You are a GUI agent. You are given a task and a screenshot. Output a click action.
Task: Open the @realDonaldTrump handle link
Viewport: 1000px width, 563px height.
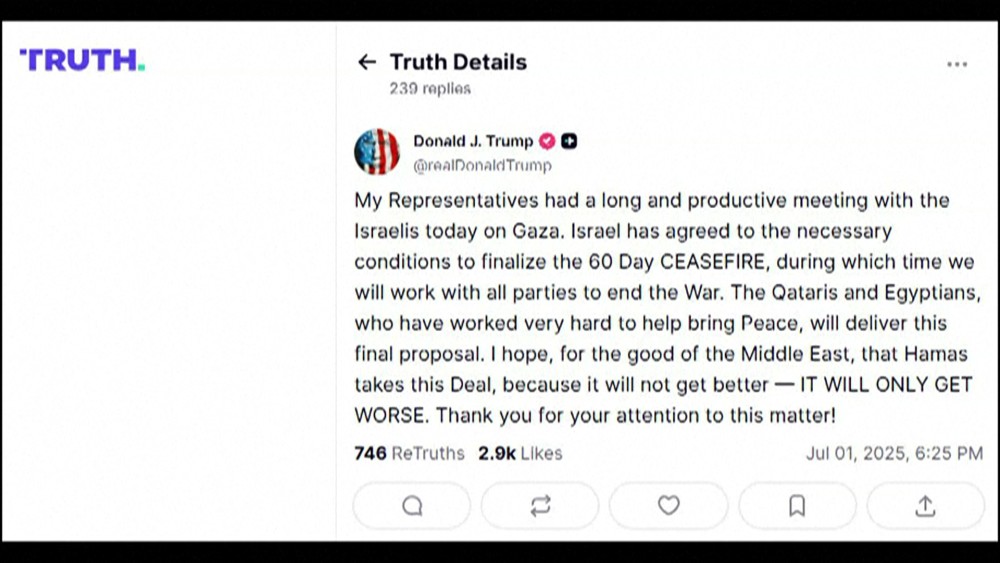[482, 165]
